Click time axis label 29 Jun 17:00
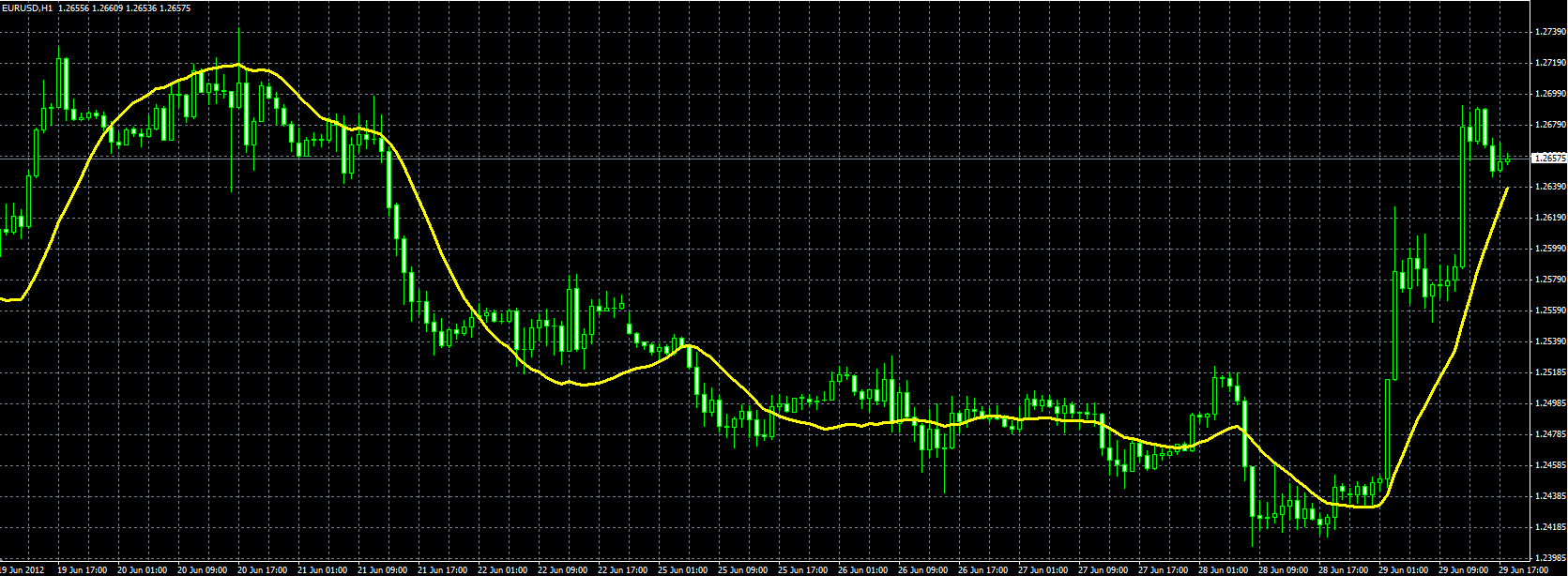Image resolution: width=1568 pixels, height=576 pixels. click(x=1523, y=569)
